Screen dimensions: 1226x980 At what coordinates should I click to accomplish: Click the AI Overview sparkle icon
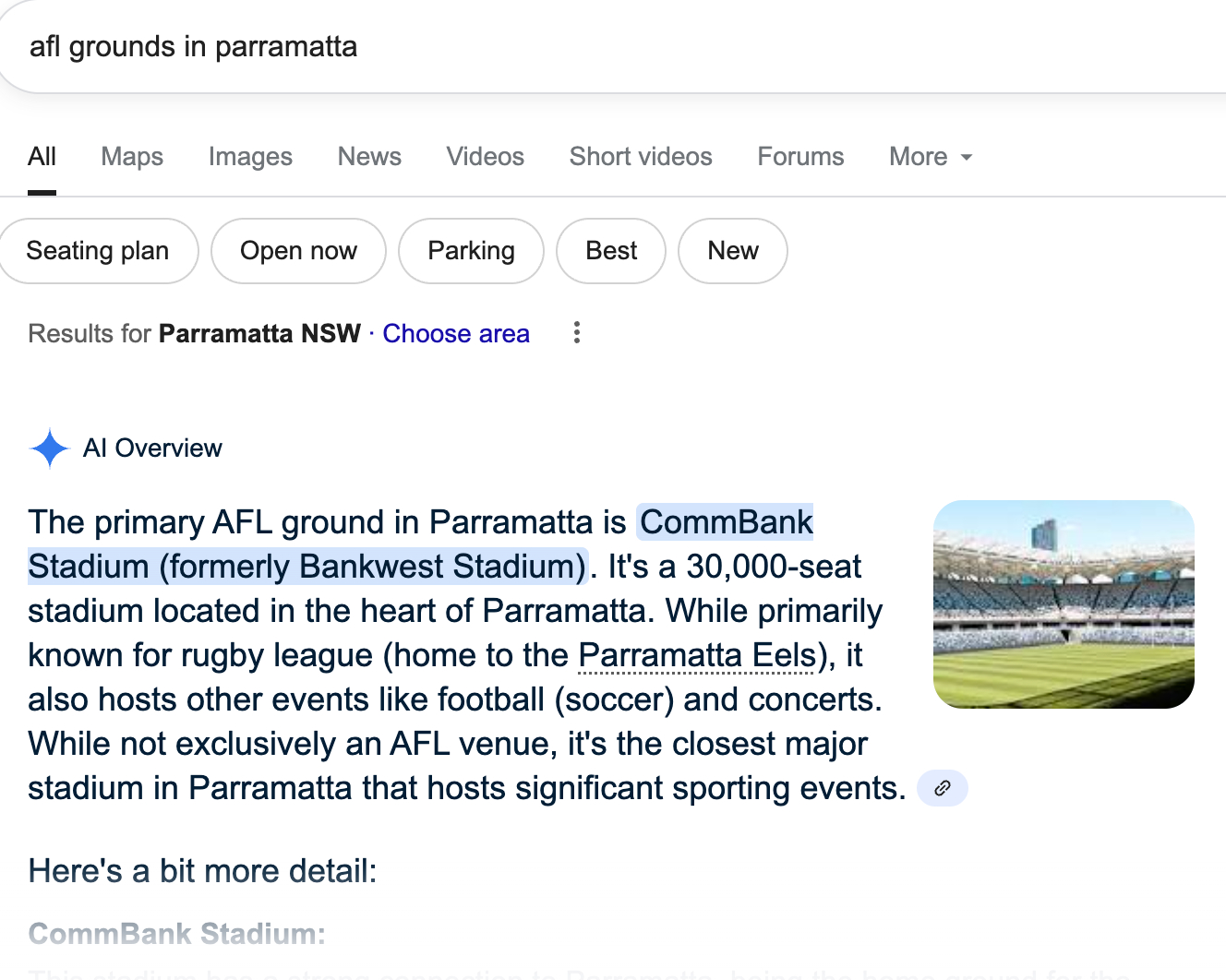point(50,448)
